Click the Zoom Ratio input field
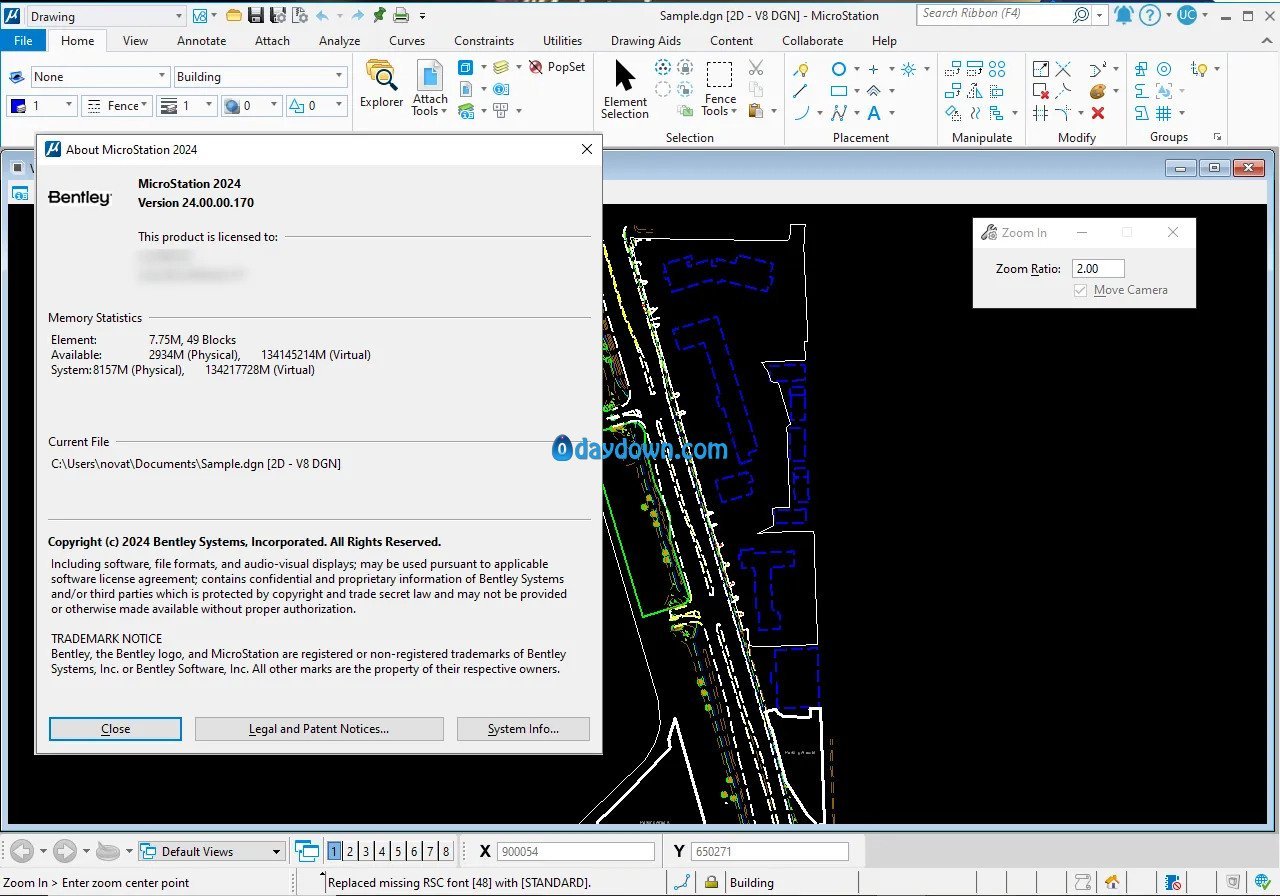 pyautogui.click(x=1098, y=268)
